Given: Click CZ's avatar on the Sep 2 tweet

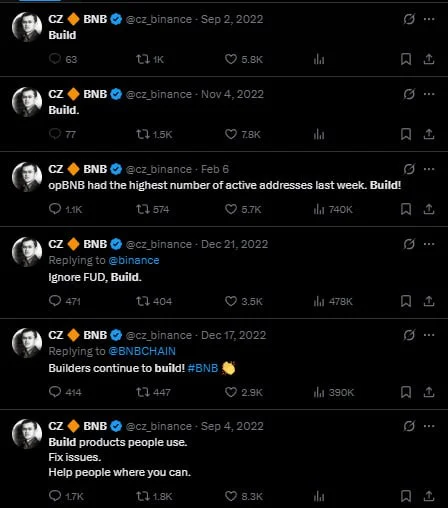Looking at the screenshot, I should [27, 27].
